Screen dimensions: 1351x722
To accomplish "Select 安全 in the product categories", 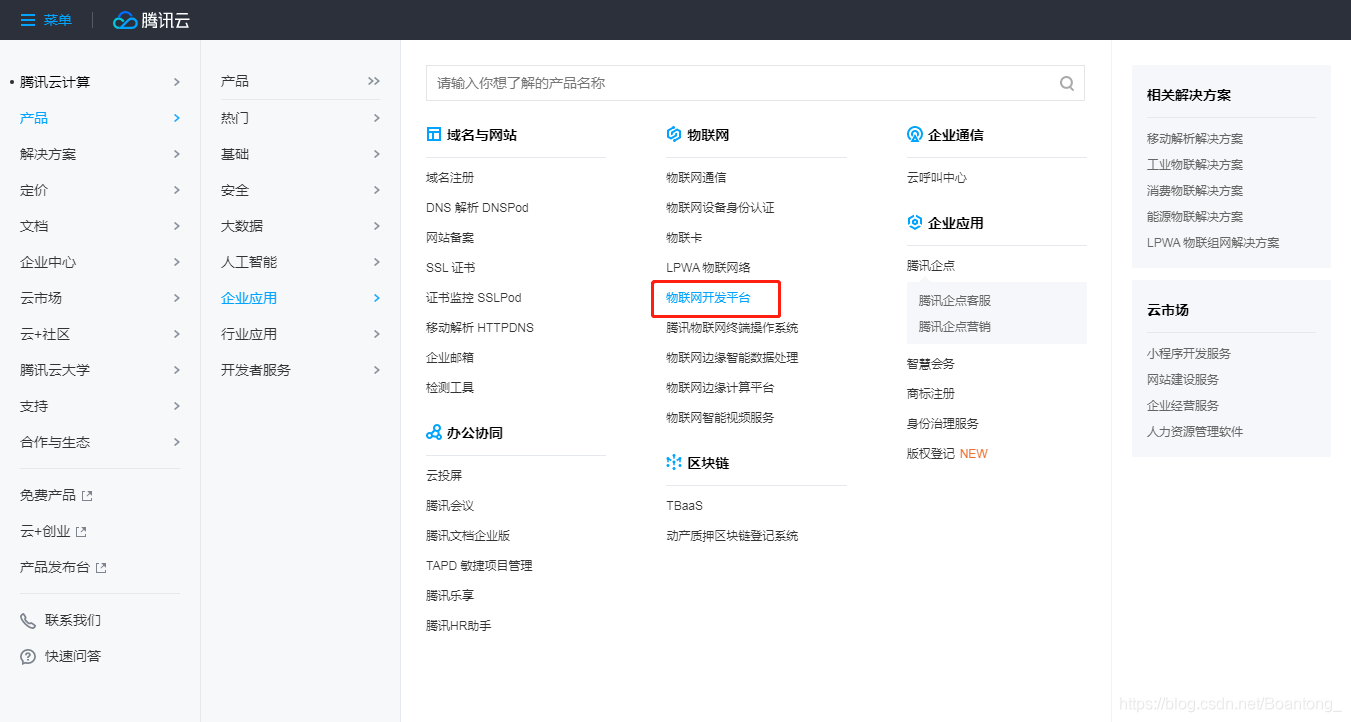I will pos(235,190).
